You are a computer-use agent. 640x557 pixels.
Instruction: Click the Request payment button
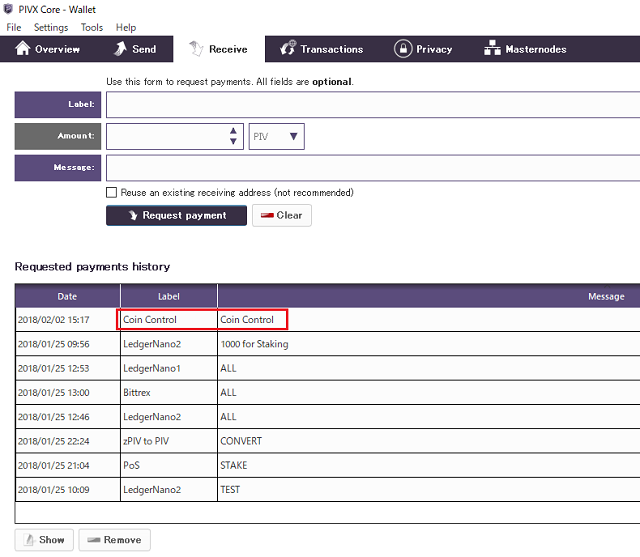pos(176,215)
